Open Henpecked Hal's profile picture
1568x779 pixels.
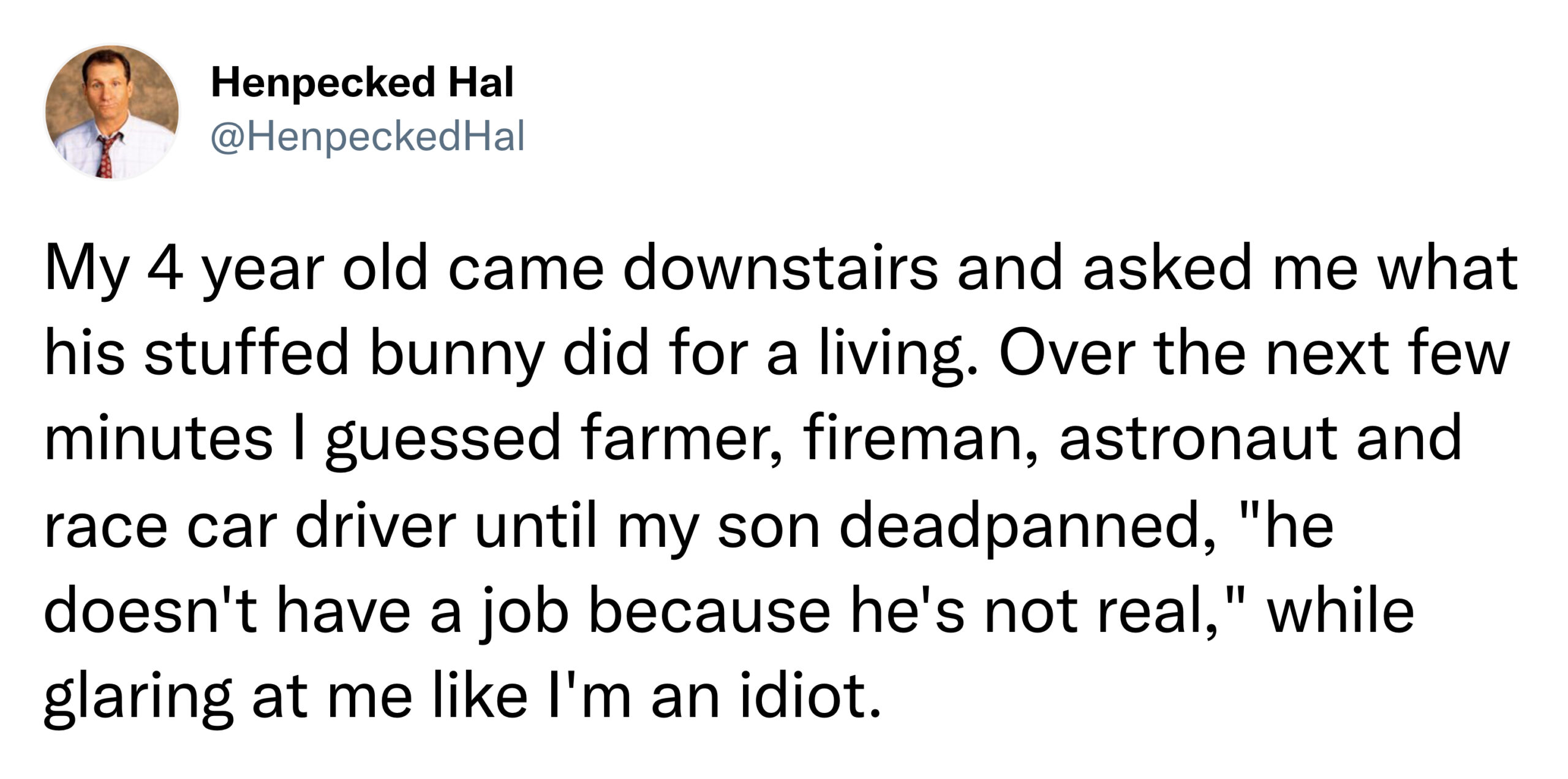tap(112, 112)
